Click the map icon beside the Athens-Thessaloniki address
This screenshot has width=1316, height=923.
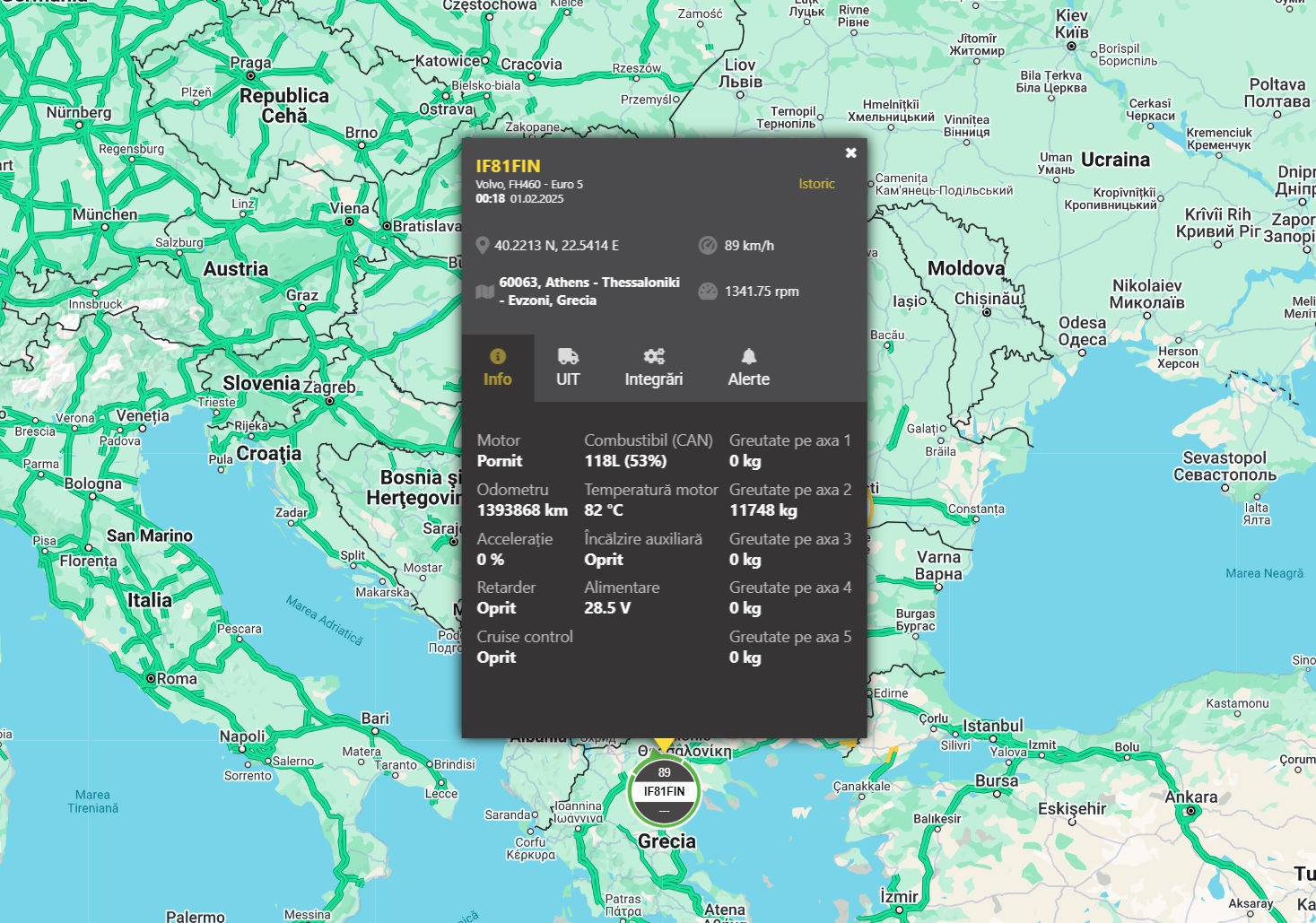(x=484, y=292)
